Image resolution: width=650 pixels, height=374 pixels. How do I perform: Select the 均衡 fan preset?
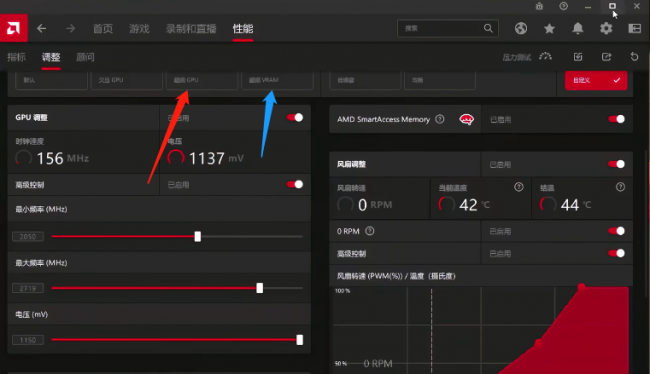tap(440, 80)
